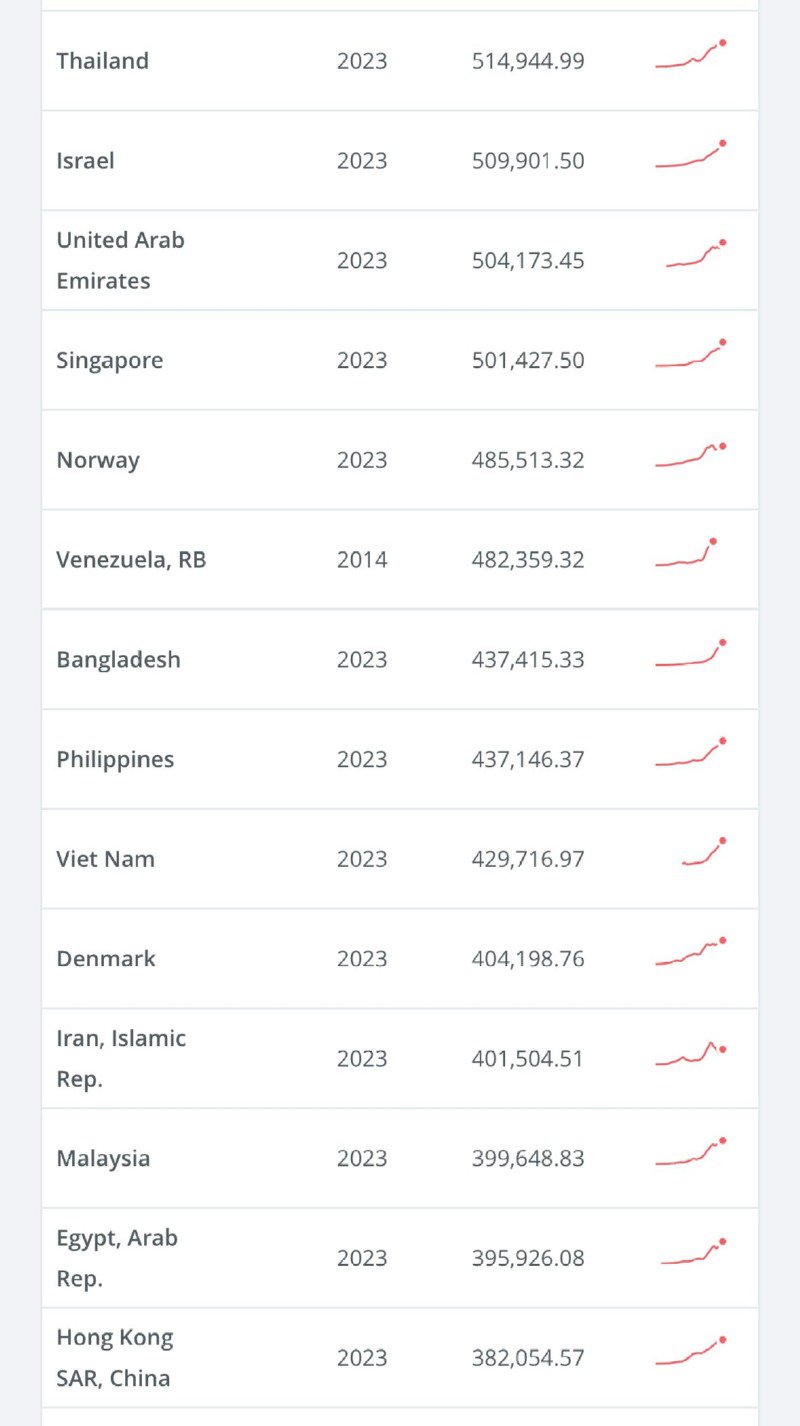Click the Iran, Islamic Rep. sparkline chart
The image size is (800, 1426).
[690, 1055]
